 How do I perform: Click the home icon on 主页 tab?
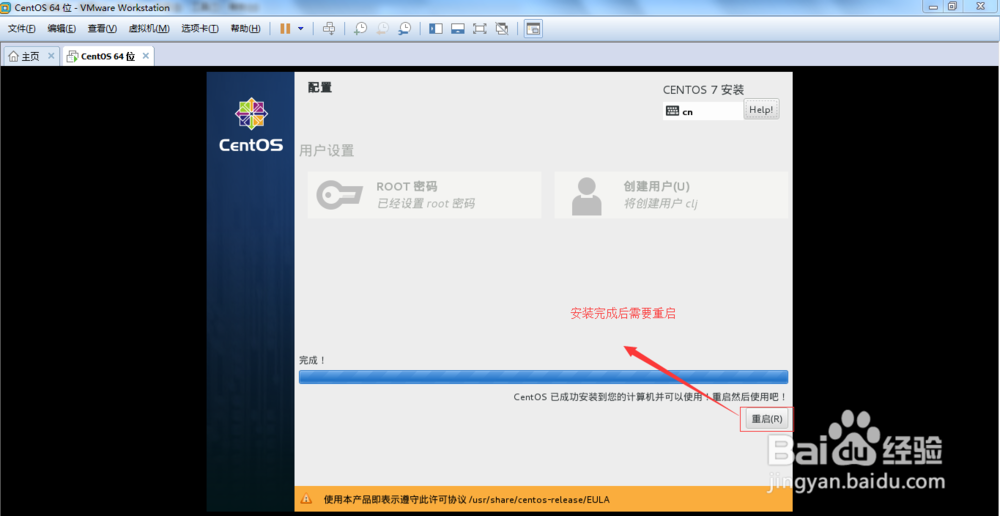point(13,56)
